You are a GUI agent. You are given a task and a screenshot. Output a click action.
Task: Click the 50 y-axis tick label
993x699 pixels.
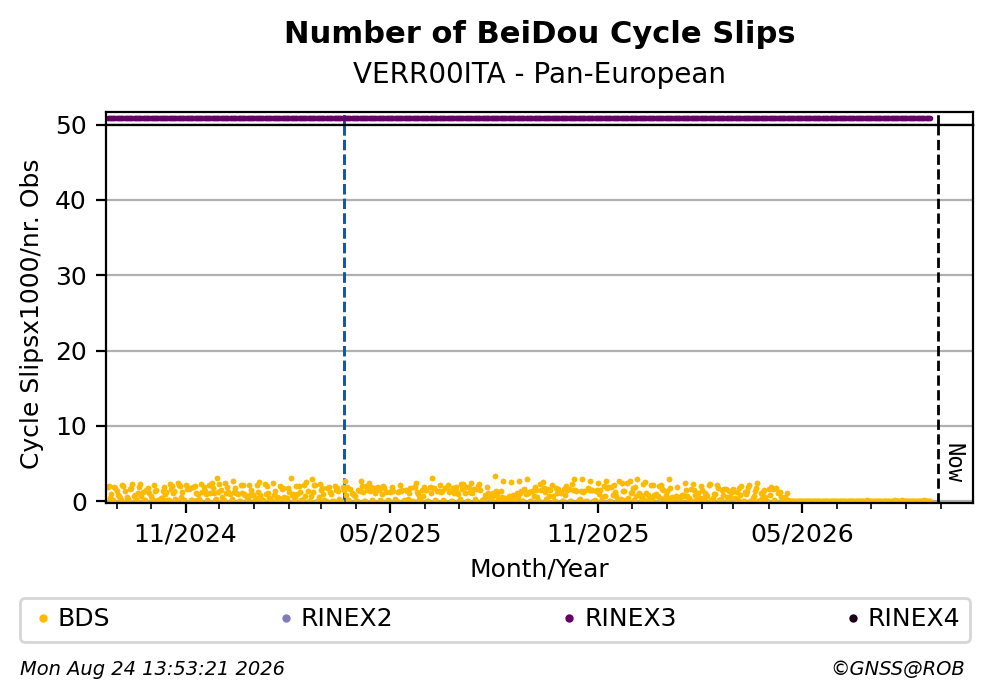(x=71, y=125)
